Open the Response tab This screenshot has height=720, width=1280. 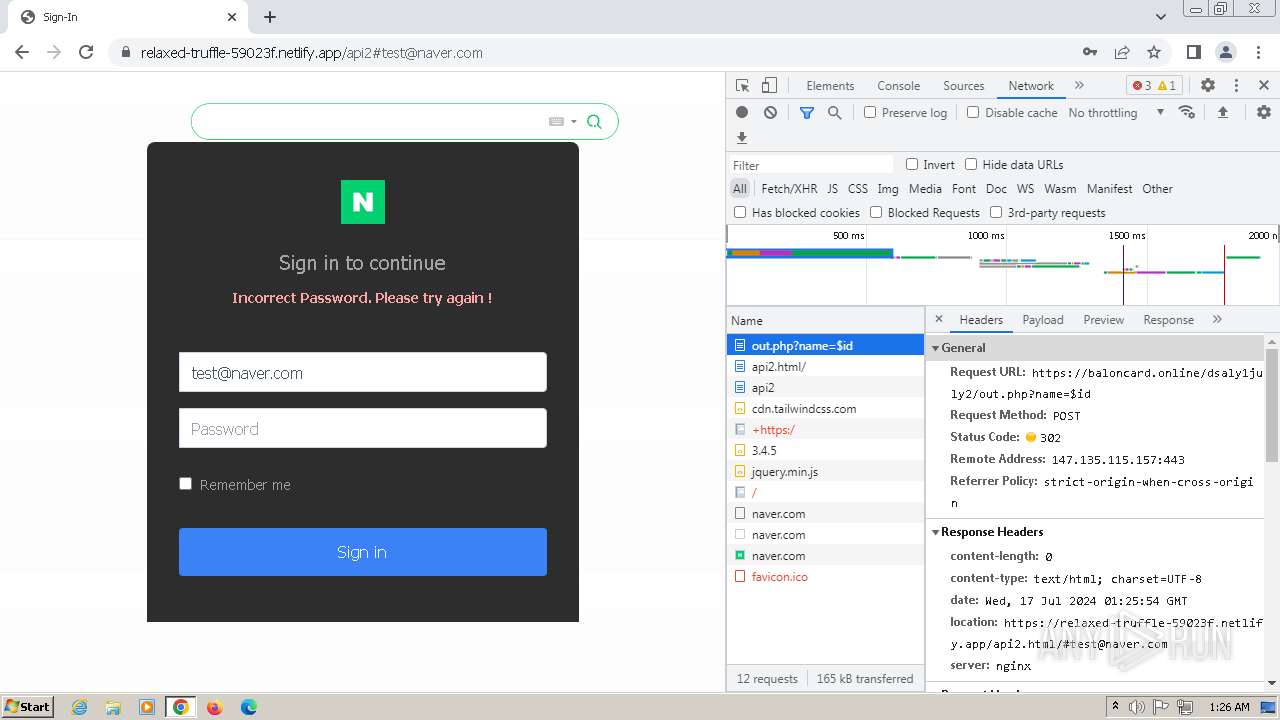tap(1168, 320)
